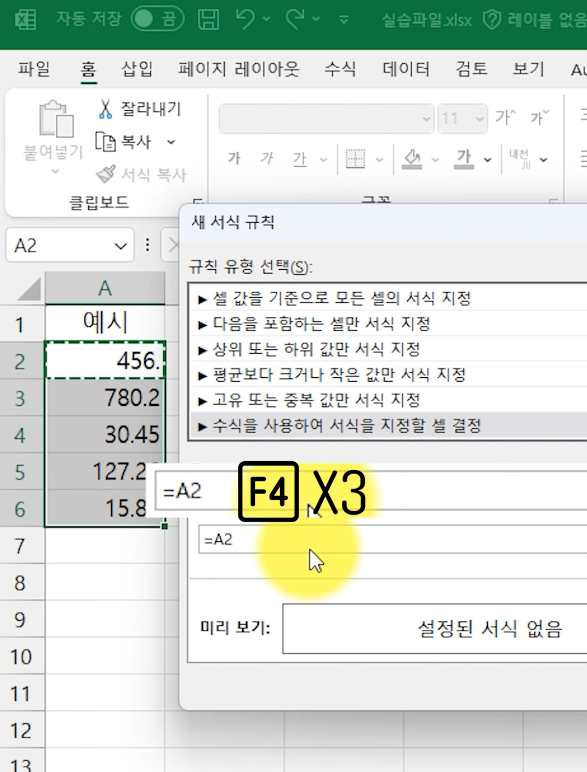Click the sensitivity label shield icon
This screenshot has height=772, width=587.
coord(491,20)
